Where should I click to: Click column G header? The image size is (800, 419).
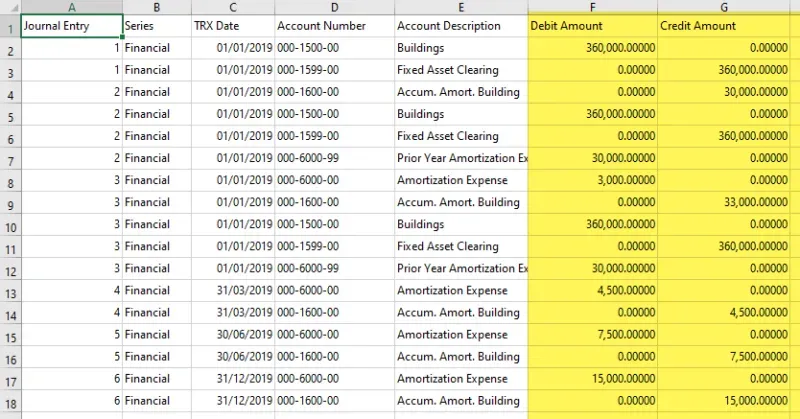pyautogui.click(x=722, y=7)
